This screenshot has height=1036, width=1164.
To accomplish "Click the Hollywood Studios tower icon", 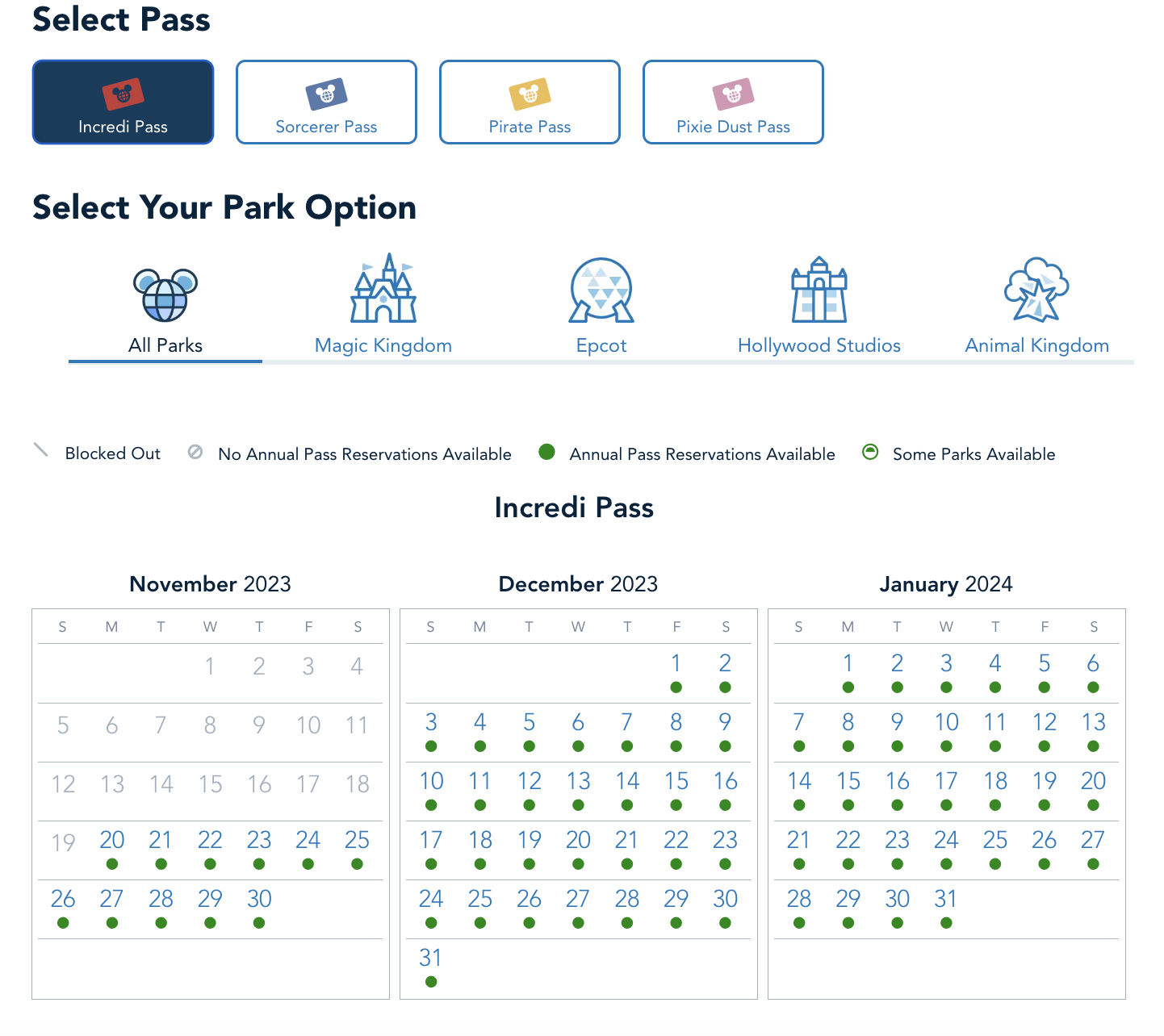I will click(819, 290).
